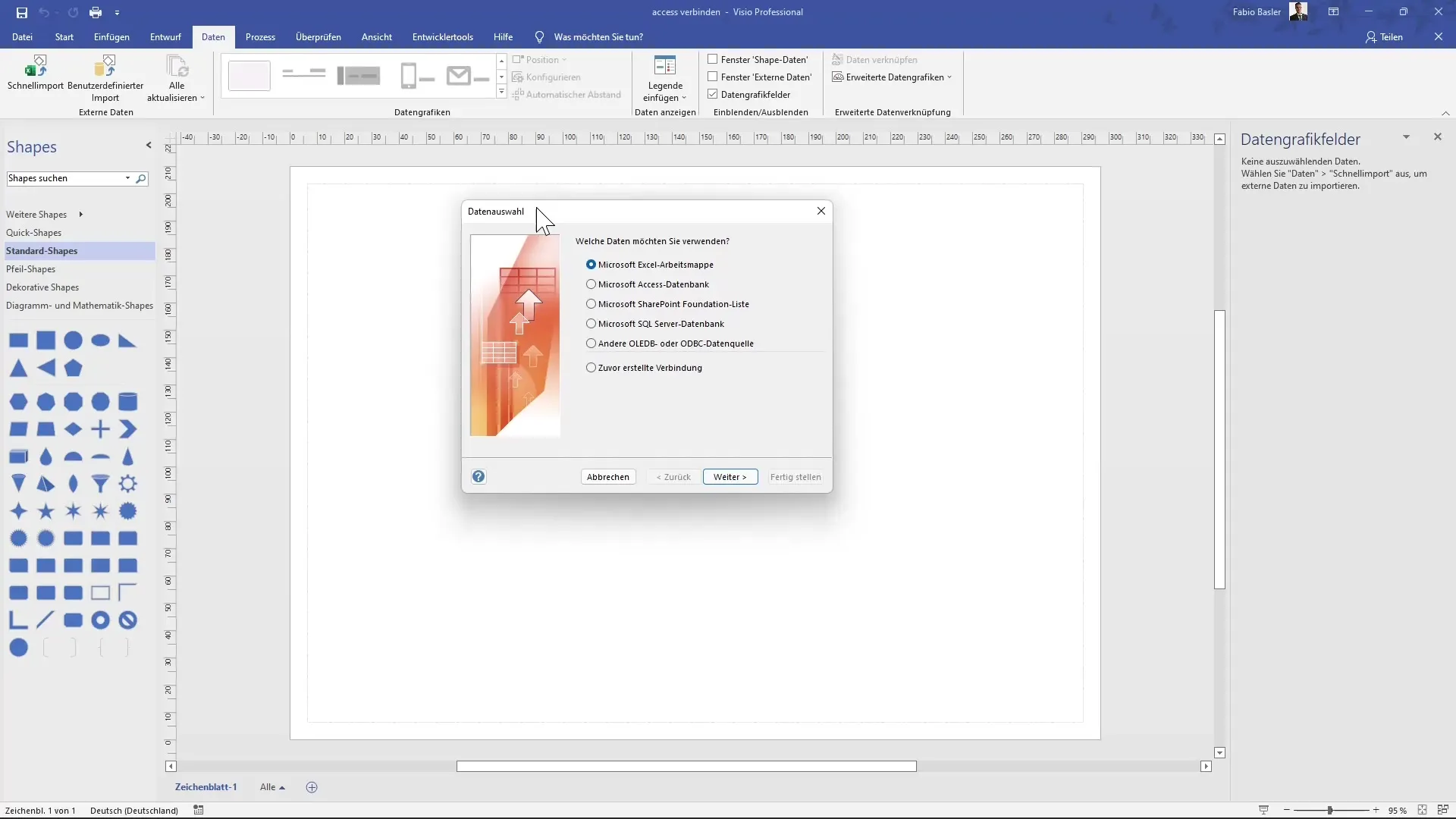Select Zuvor erstellte Verbindung option
This screenshot has width=1456, height=819.
tap(644, 368)
